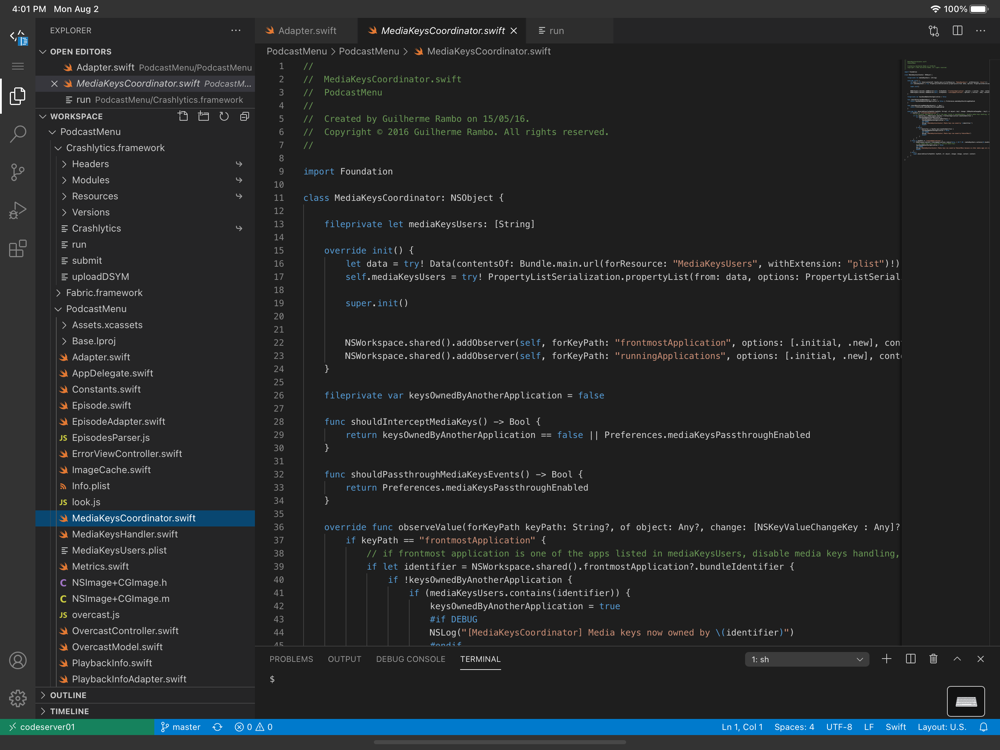This screenshot has height=750, width=1000.
Task: Kill the terminal with trash icon
Action: point(933,659)
